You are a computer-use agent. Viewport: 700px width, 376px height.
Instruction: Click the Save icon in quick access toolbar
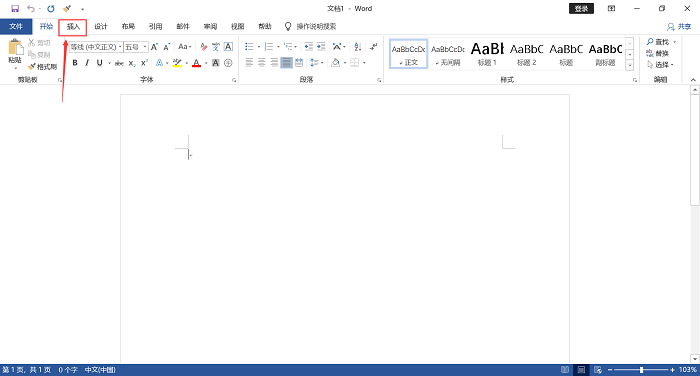tap(15, 8)
